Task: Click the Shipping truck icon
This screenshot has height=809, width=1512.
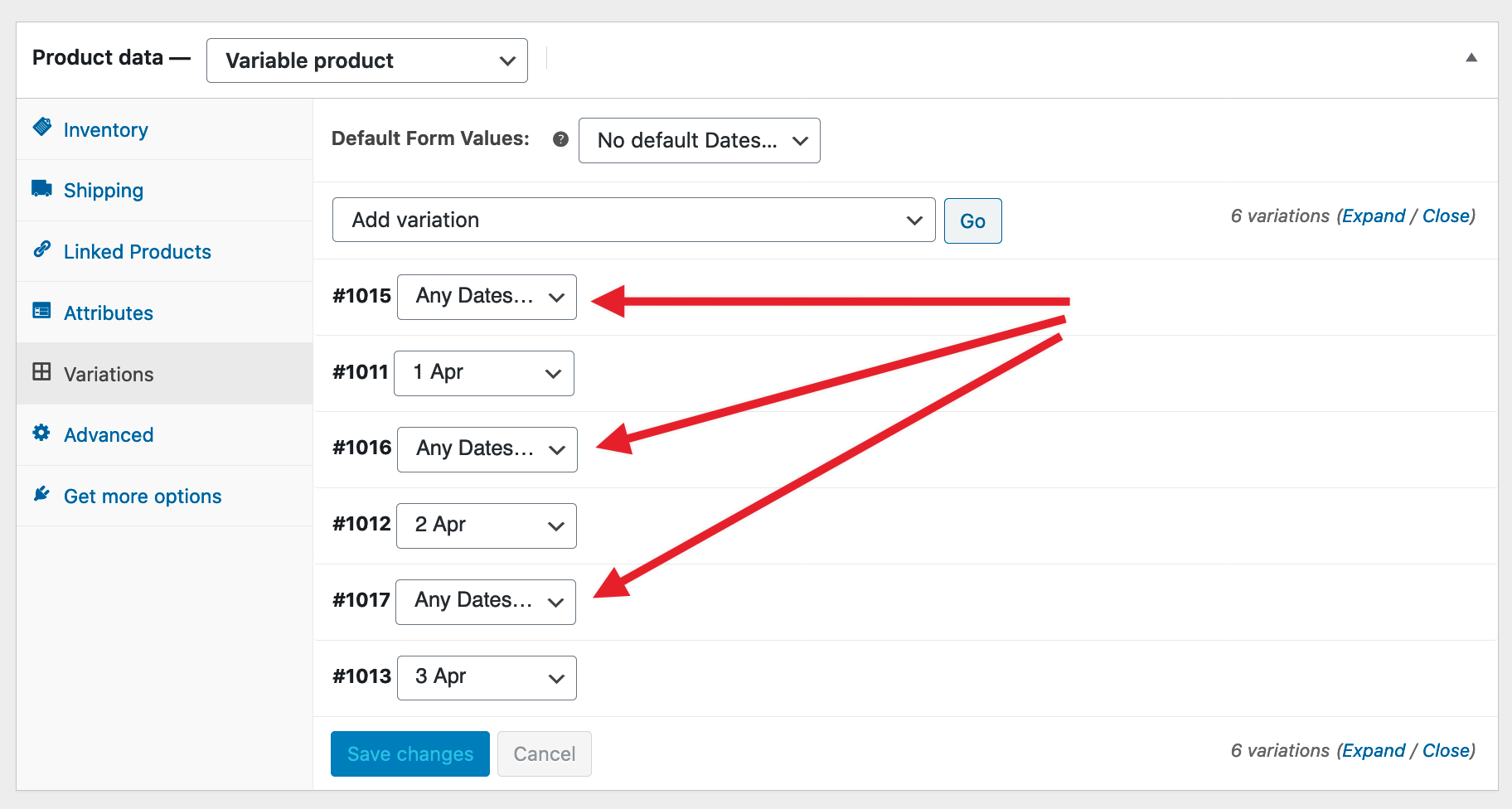Action: coord(42,190)
